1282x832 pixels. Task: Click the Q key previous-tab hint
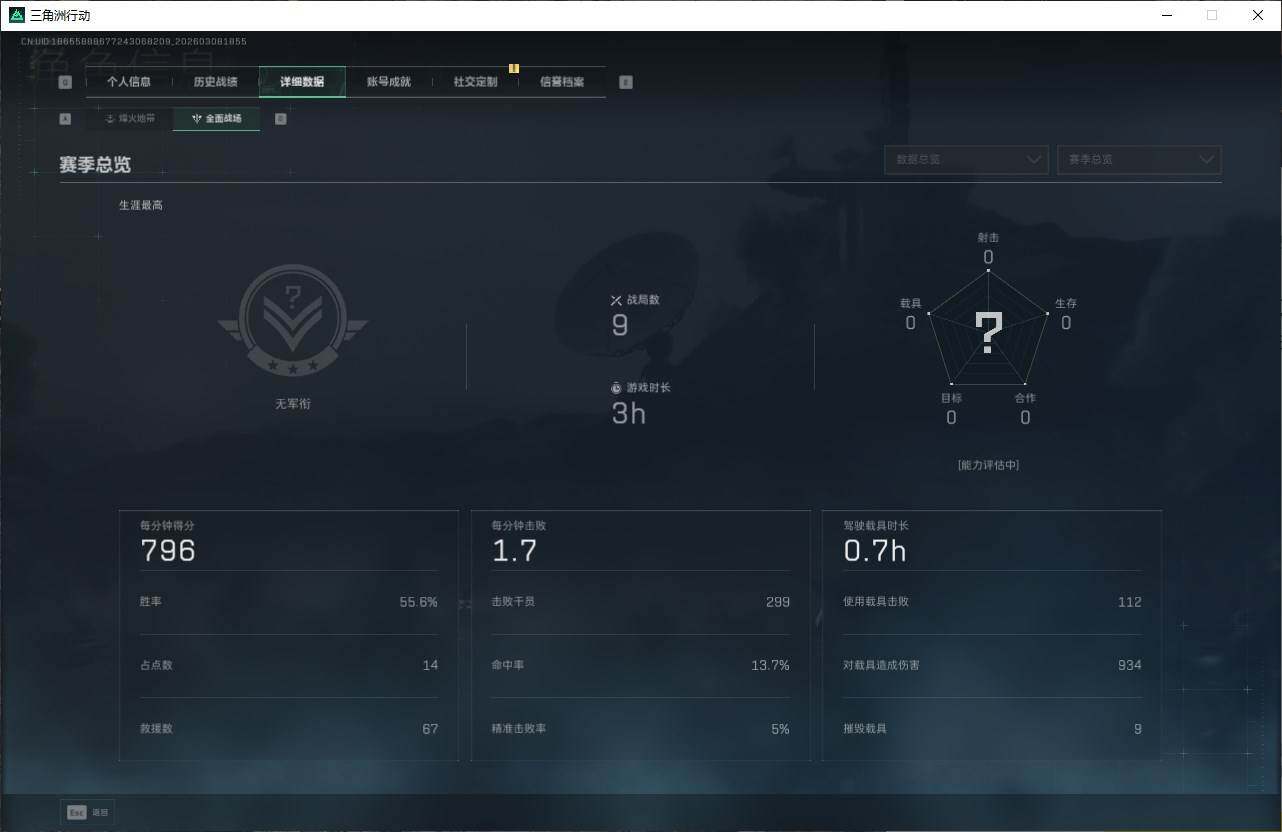65,82
